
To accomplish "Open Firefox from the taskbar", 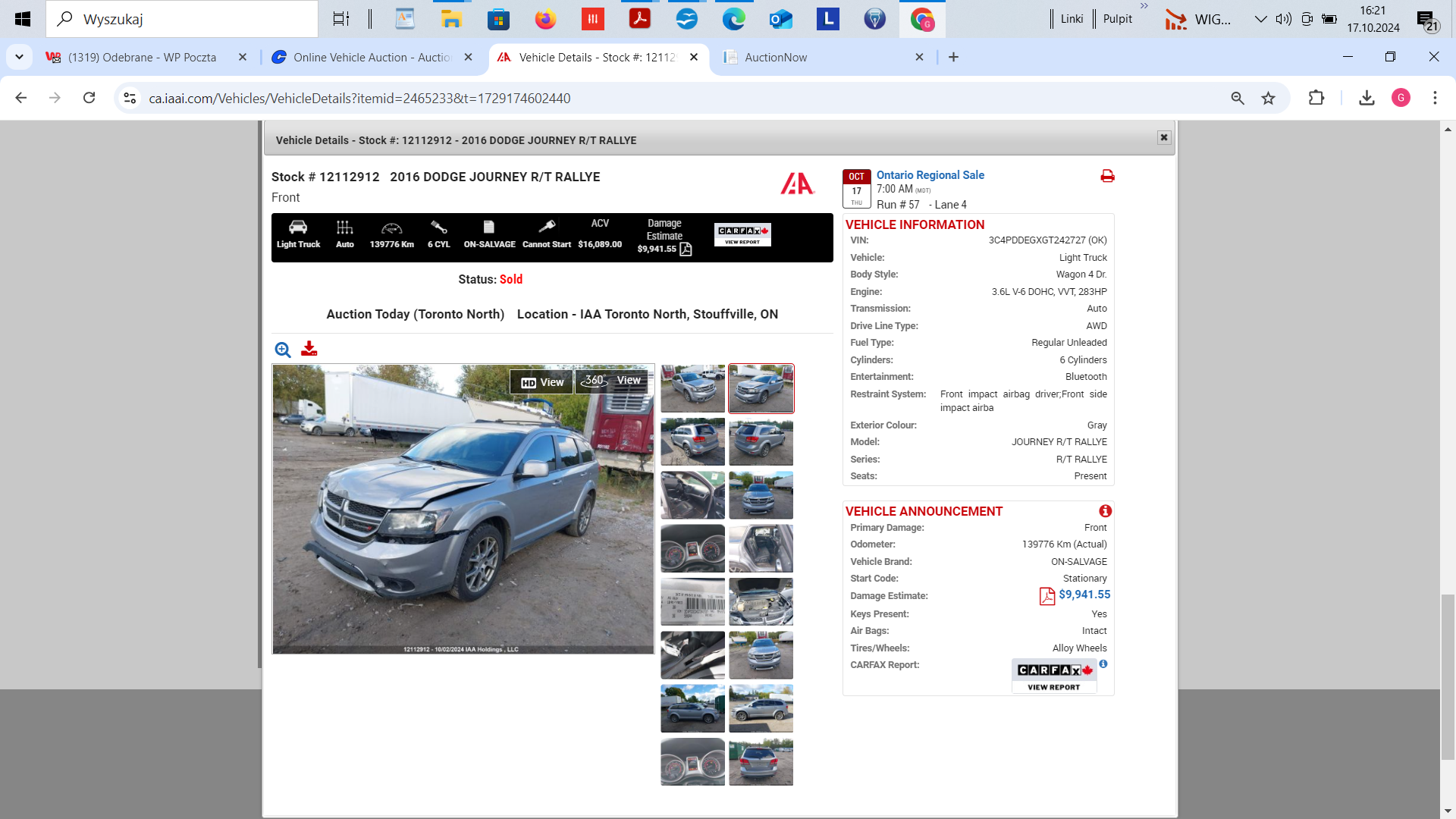I will click(x=545, y=19).
